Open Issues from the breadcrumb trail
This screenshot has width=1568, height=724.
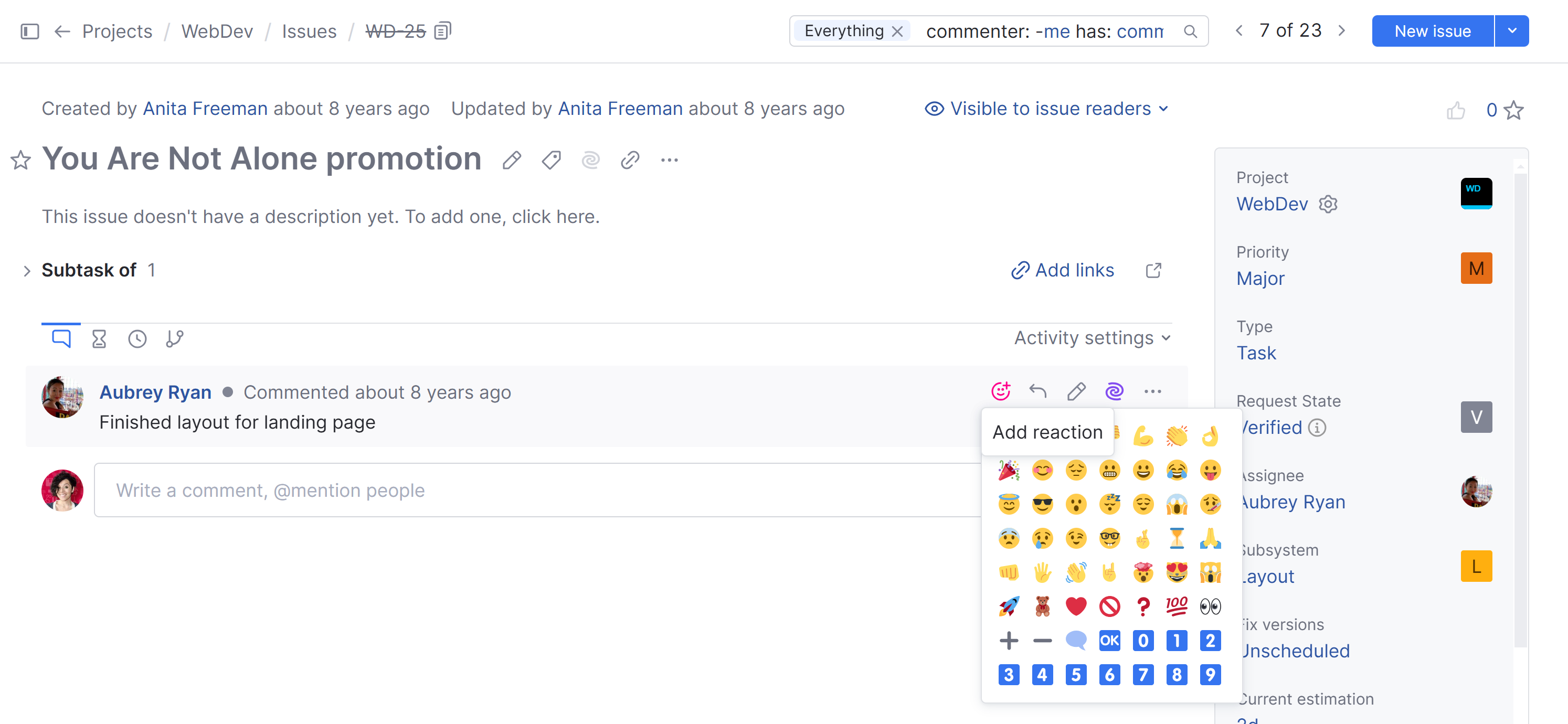click(310, 31)
